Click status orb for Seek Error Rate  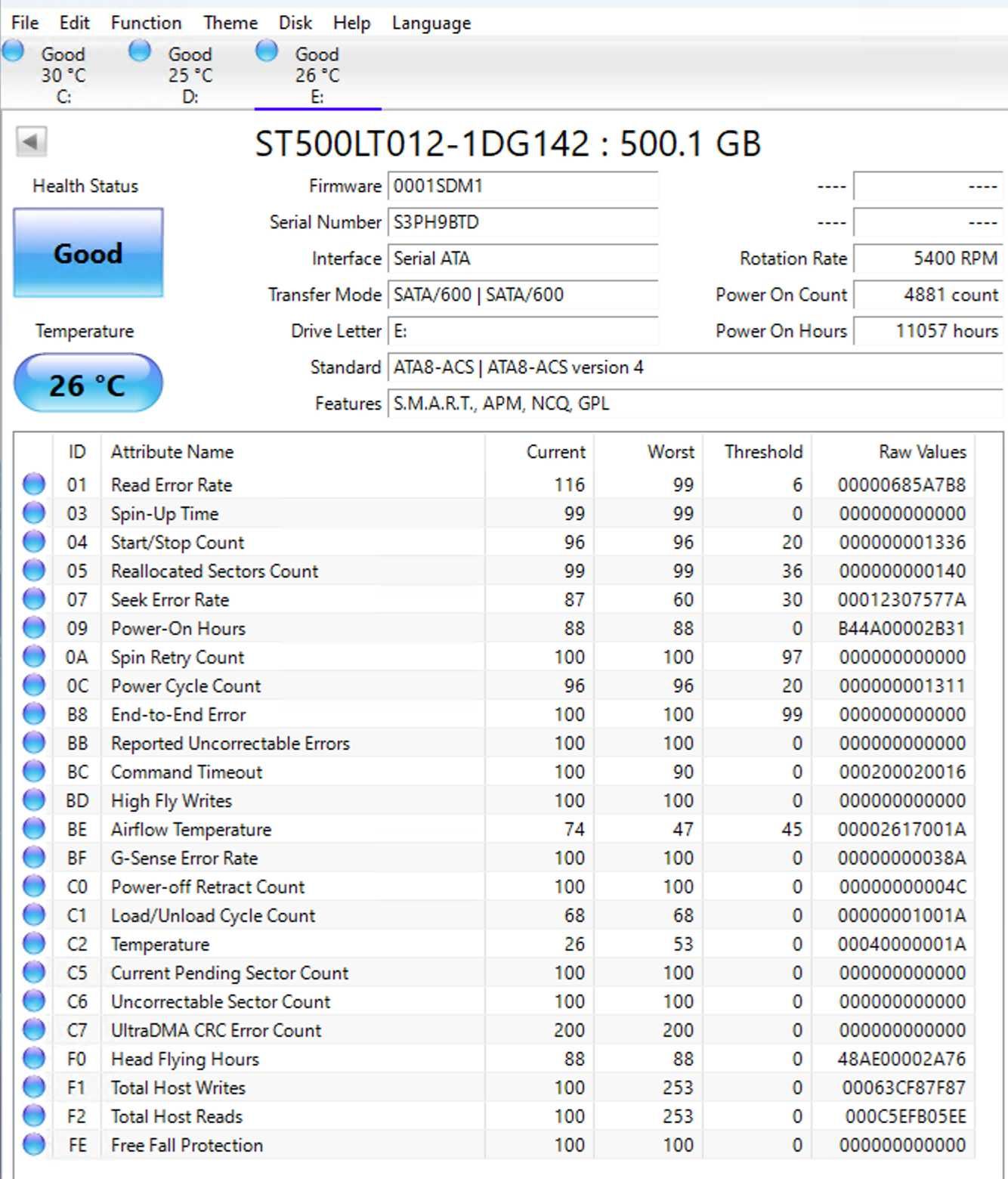pyautogui.click(x=34, y=599)
